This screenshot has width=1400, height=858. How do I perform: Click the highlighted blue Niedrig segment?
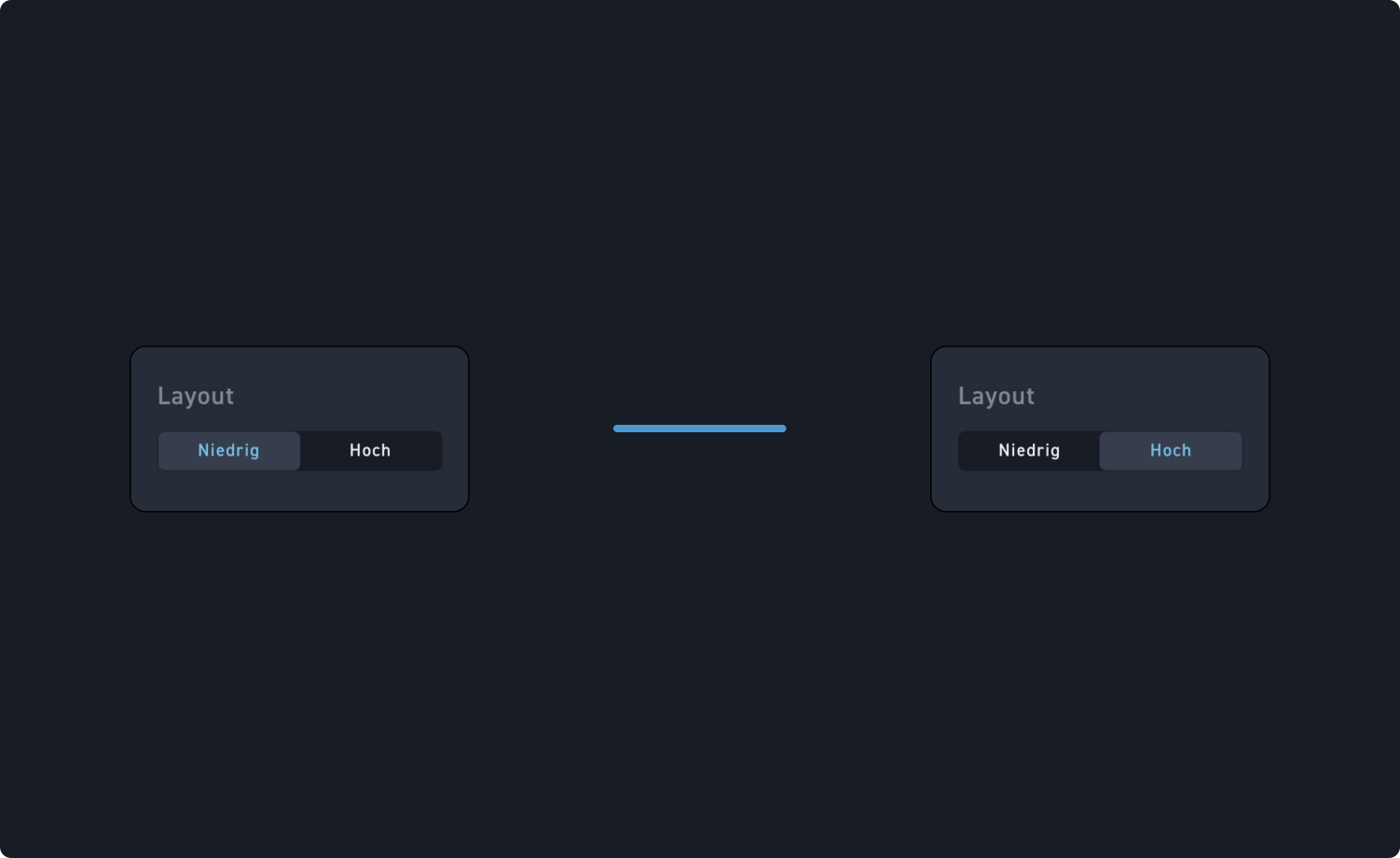pyautogui.click(x=229, y=451)
